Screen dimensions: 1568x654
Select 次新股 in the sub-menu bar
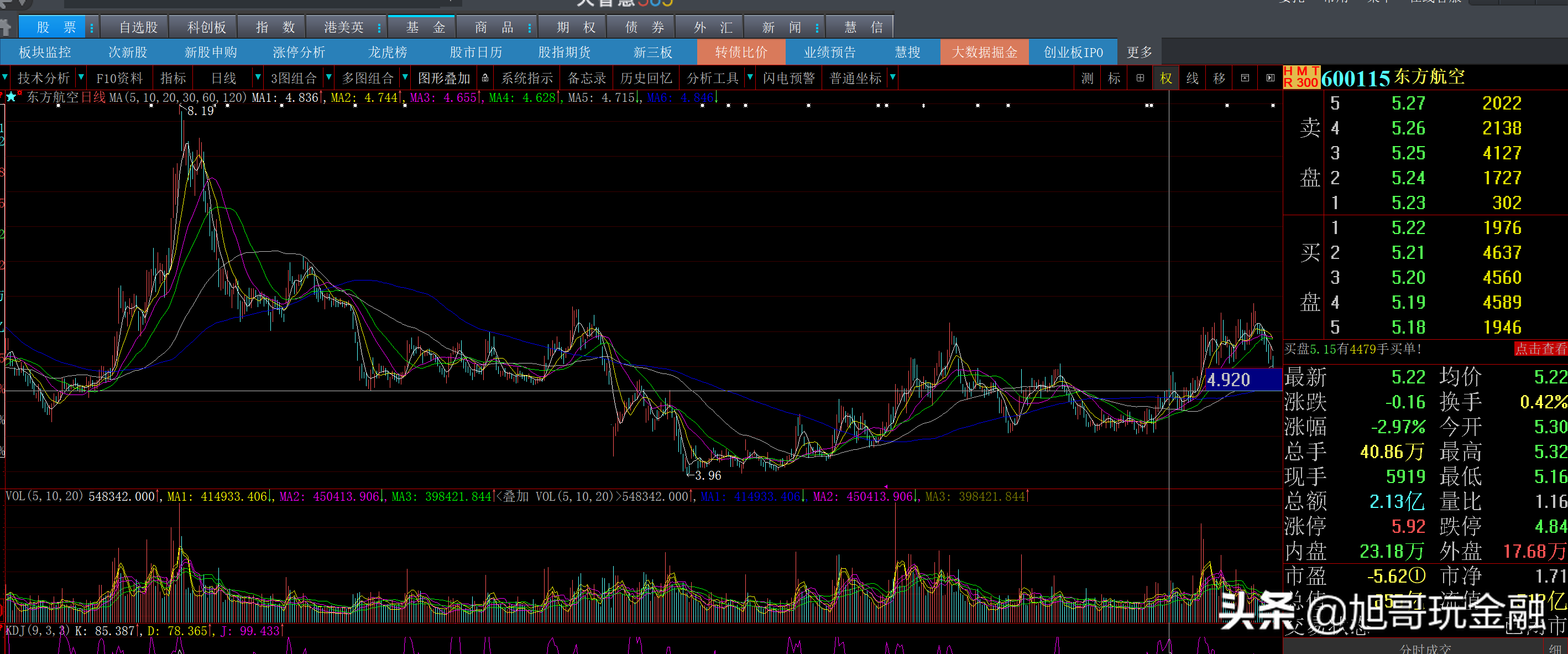coord(128,53)
